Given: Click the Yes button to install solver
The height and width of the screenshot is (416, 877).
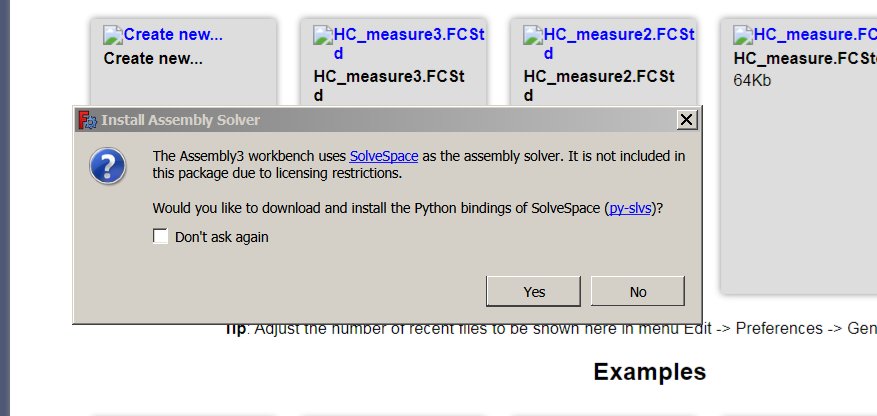Looking at the screenshot, I should [533, 291].
